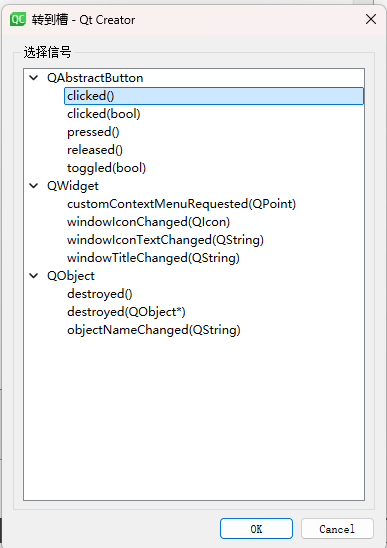
Task: Collapse the QObject signal group
Action: pyautogui.click(x=34, y=275)
